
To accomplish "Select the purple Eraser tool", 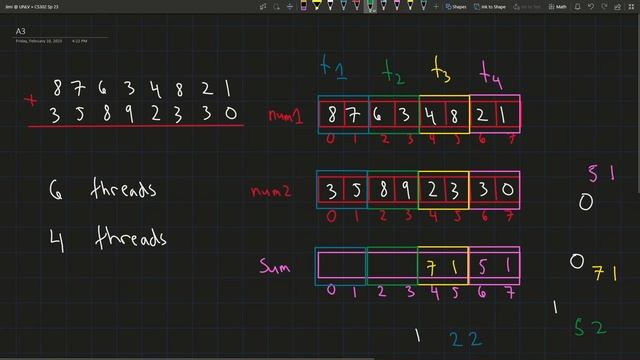I will (x=303, y=6).
